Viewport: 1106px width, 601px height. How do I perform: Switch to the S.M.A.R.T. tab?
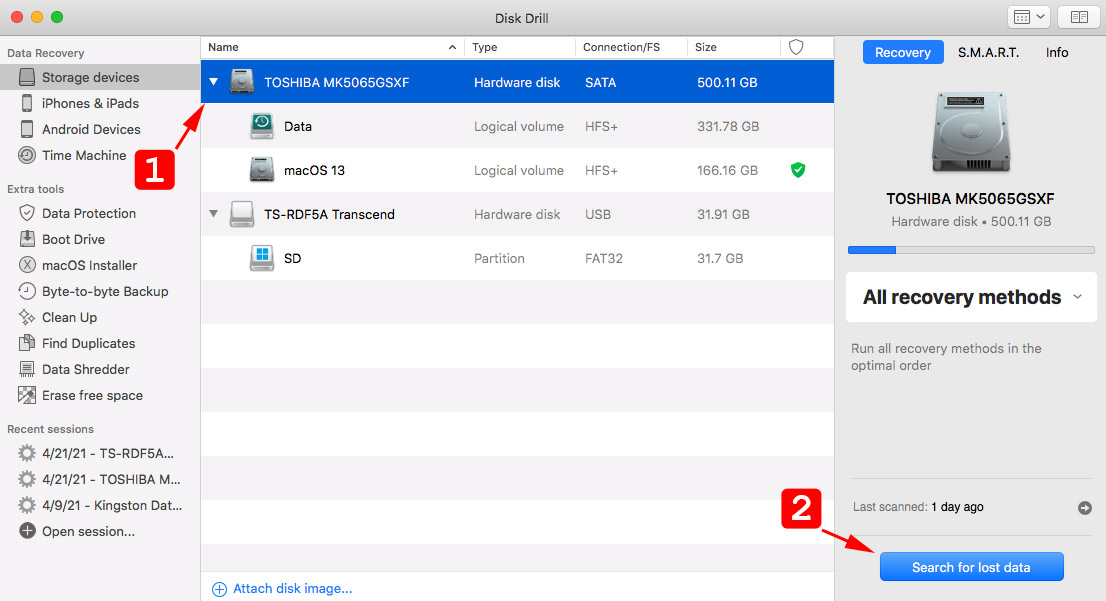[988, 52]
